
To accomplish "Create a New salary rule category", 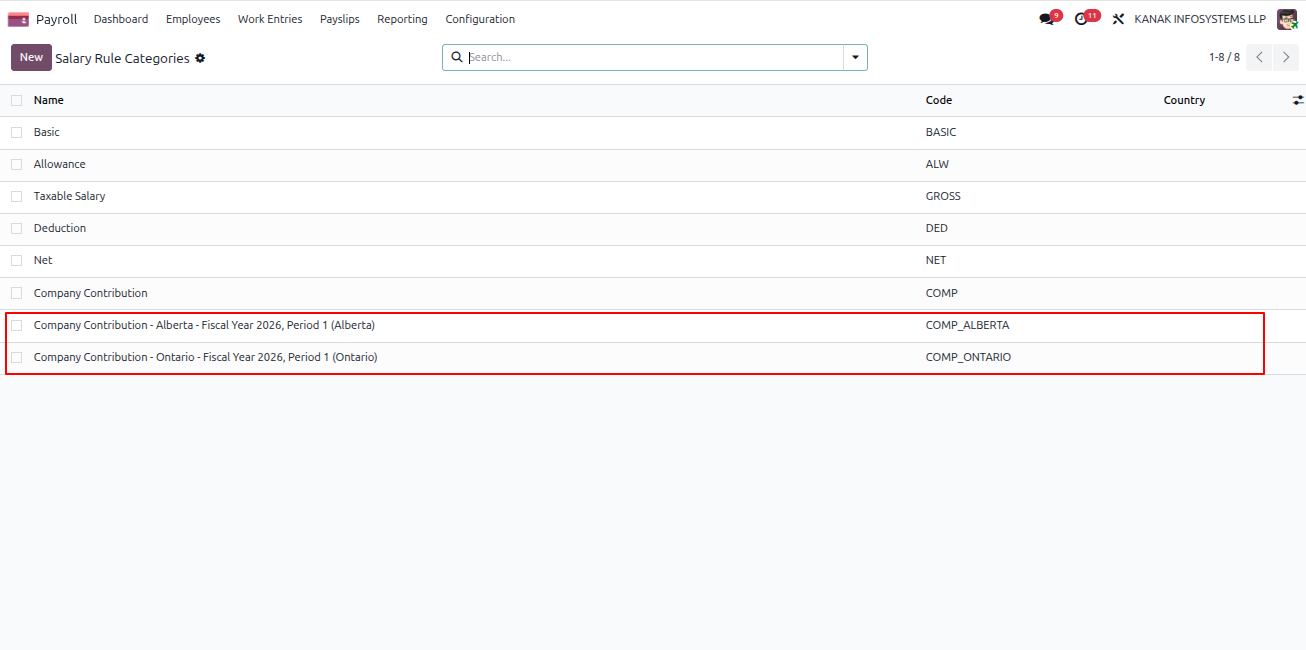I will click(31, 57).
